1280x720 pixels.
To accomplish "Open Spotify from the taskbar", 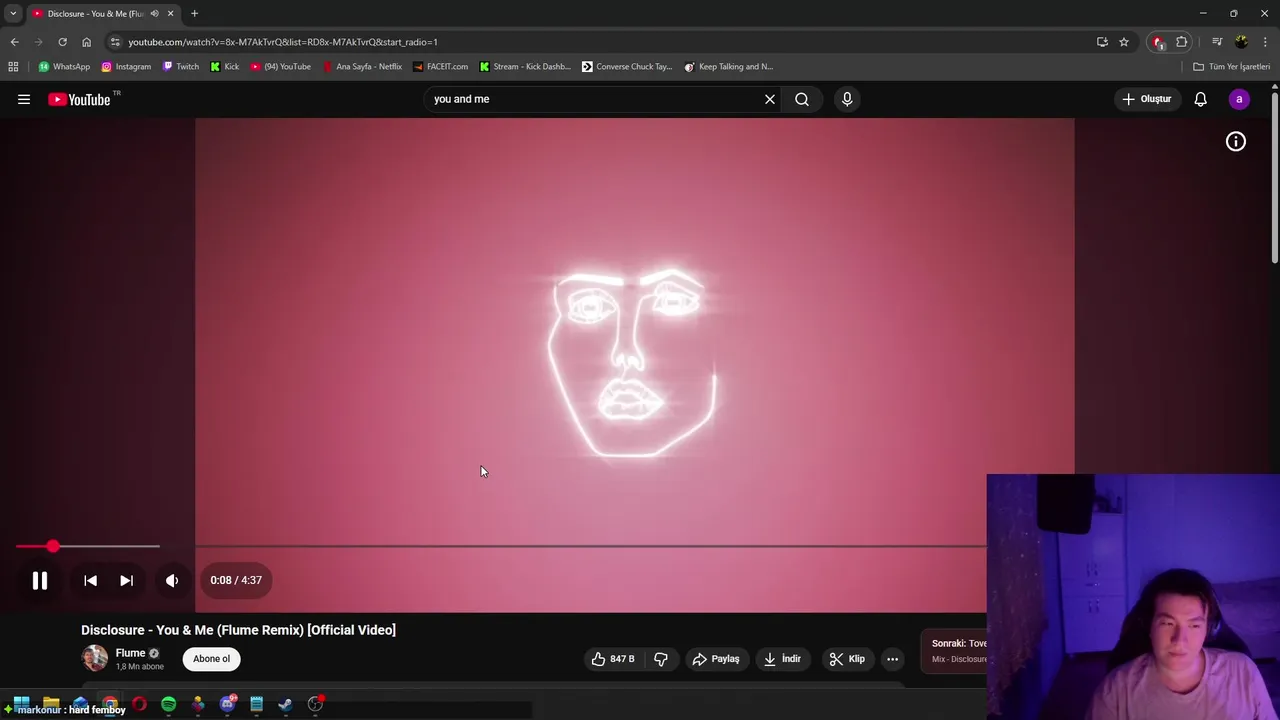I will pyautogui.click(x=168, y=704).
